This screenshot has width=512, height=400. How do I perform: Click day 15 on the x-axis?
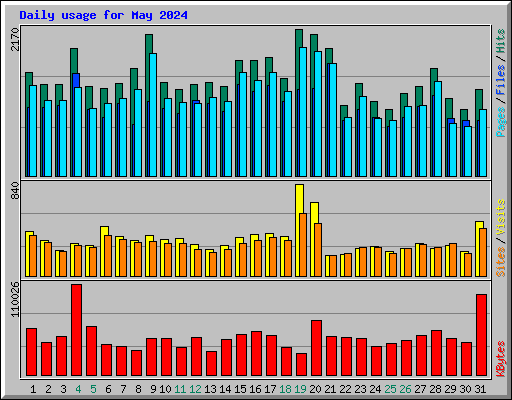click(x=240, y=389)
